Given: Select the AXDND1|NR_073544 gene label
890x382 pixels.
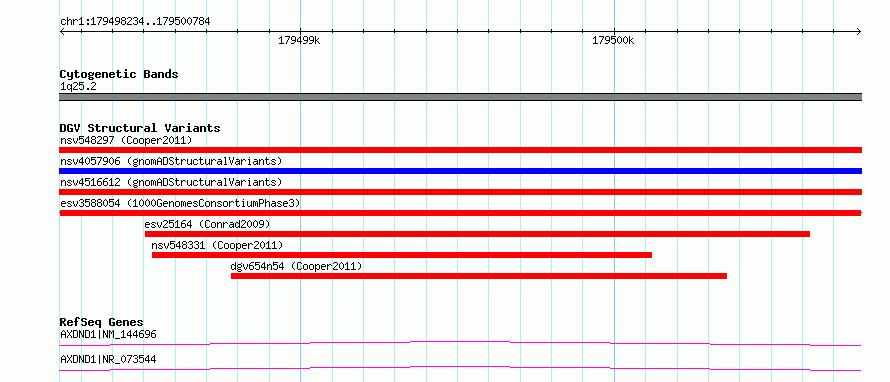Looking at the screenshot, I should [108, 359].
